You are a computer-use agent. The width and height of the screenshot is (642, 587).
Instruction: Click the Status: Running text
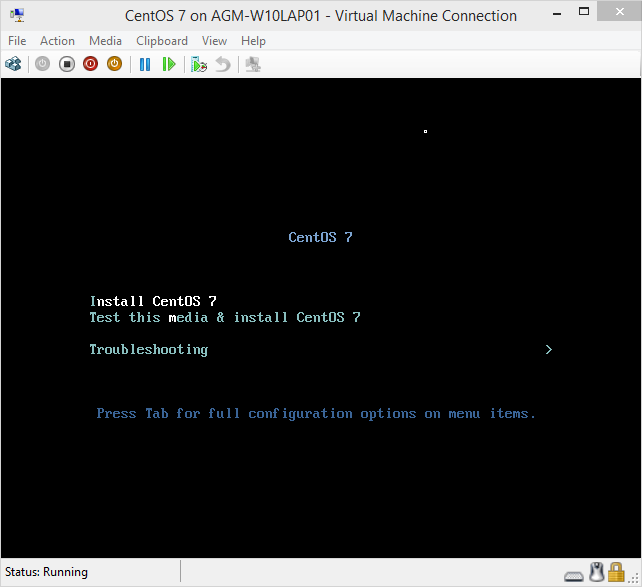46,572
